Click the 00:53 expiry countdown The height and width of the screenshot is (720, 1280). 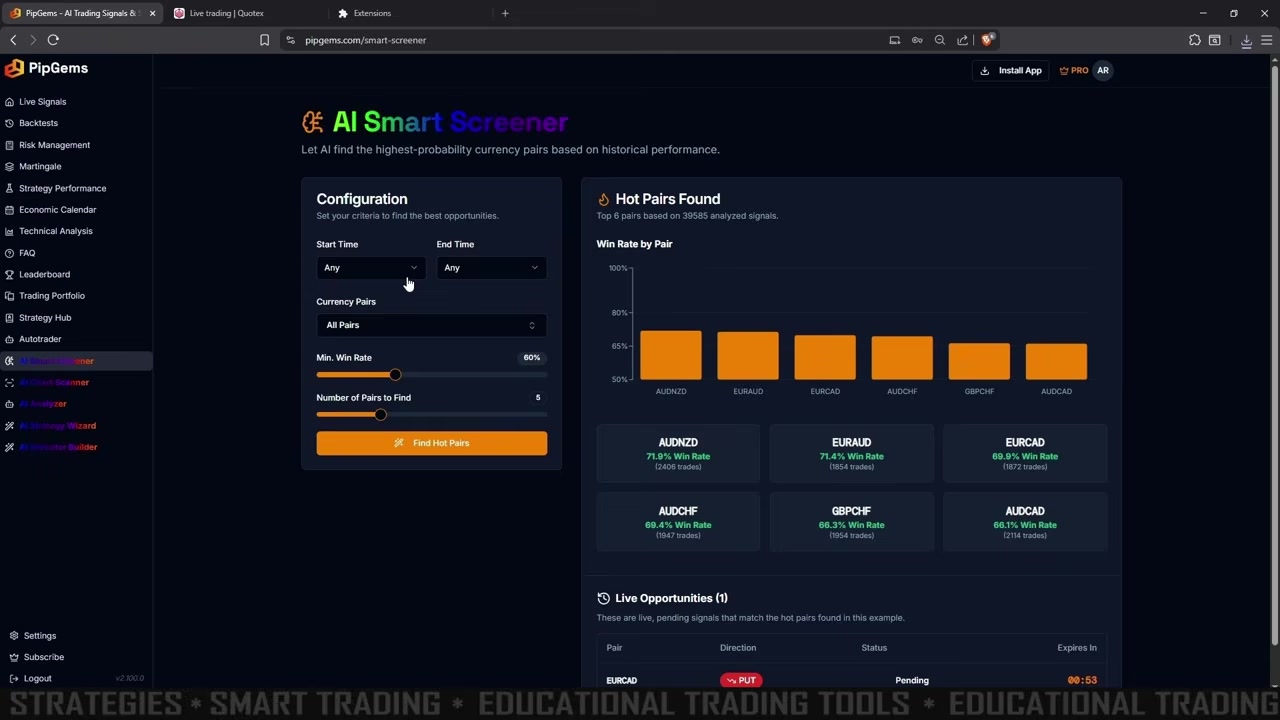coord(1082,680)
